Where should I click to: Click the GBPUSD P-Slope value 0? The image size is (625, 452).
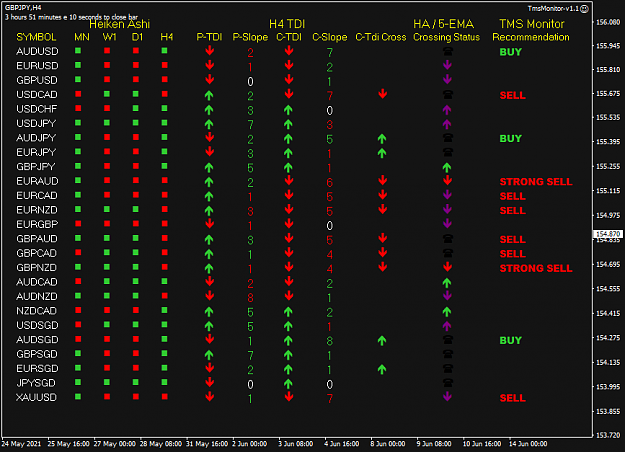[250, 81]
